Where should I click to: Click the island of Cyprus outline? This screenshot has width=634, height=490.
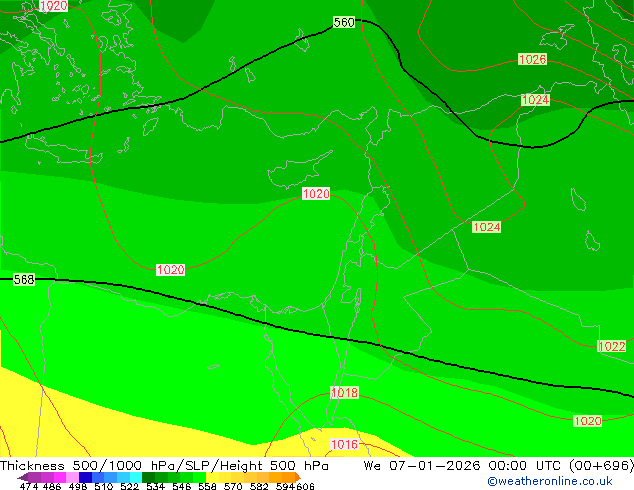coord(299,170)
